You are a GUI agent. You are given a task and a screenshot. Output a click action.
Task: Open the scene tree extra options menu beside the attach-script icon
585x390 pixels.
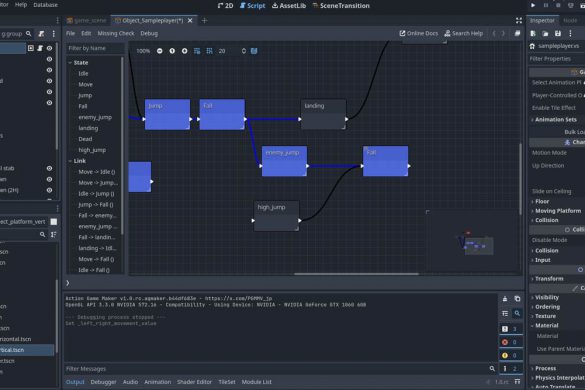pos(54,34)
